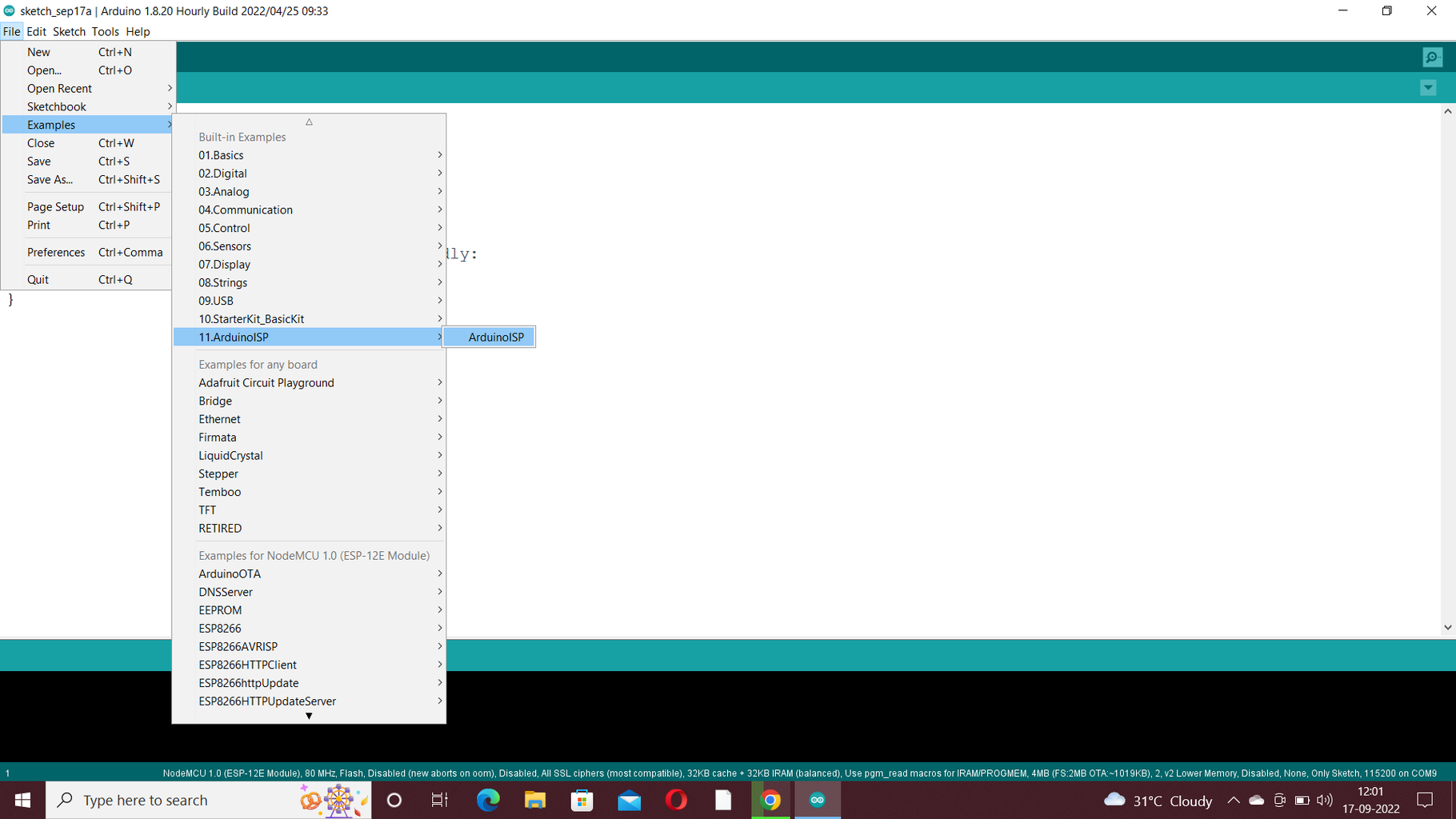Expand the ArduinoOTA examples submenu
Viewport: 1456px width, 819px height.
click(x=309, y=574)
